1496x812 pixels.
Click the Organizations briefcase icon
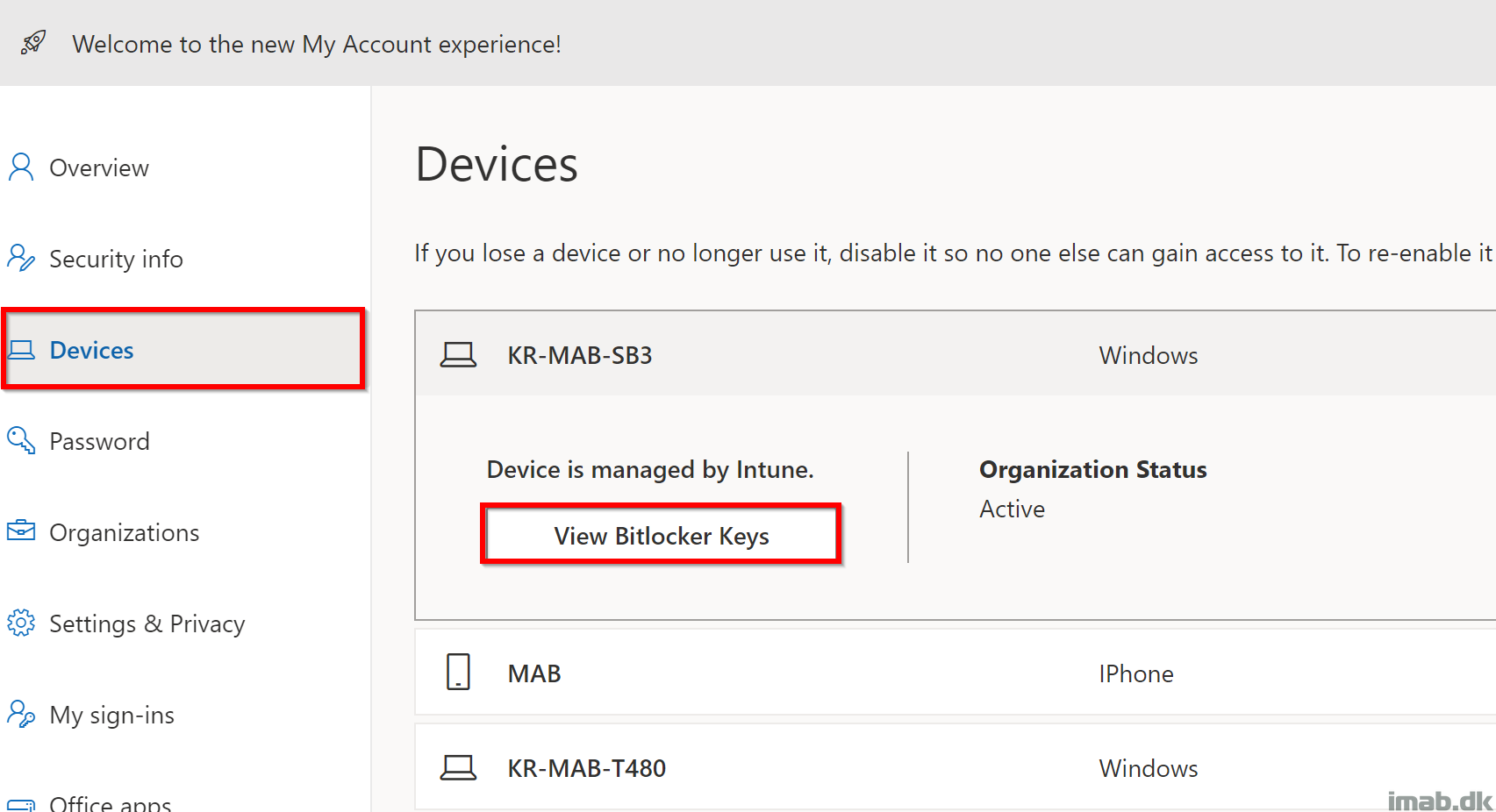[21, 531]
